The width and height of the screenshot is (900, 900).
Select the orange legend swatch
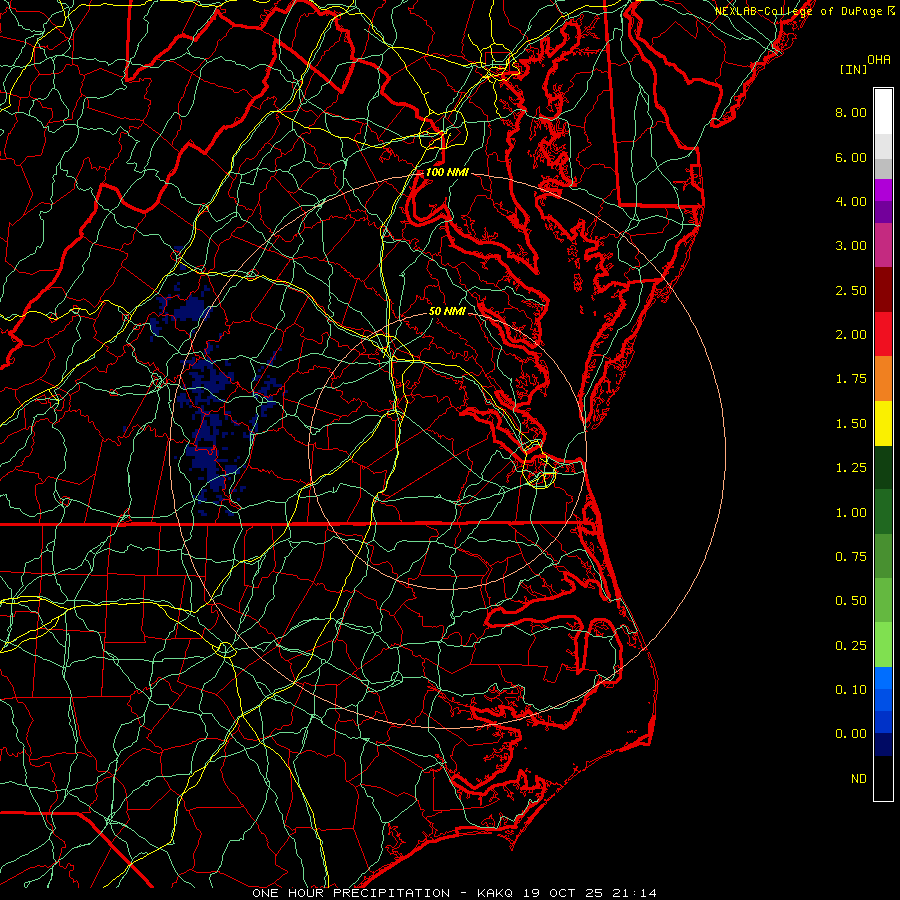pyautogui.click(x=883, y=379)
